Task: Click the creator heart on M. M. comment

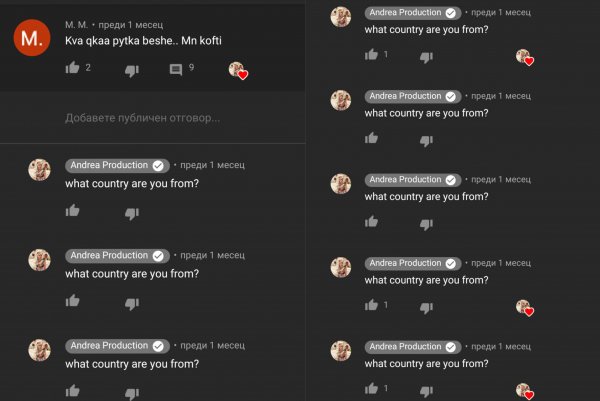Action: [x=238, y=71]
